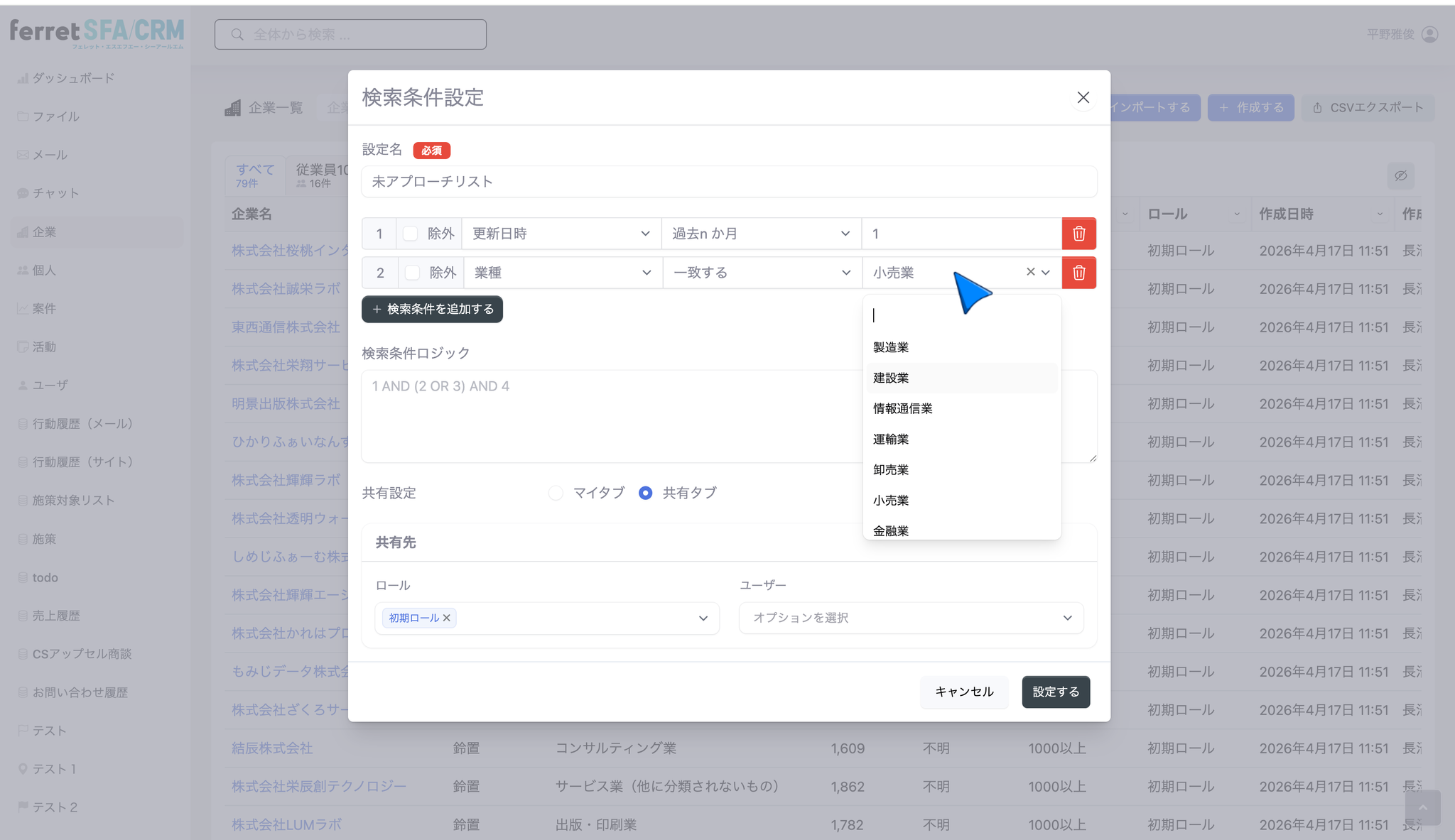Screen dimensions: 1455x840
Task: Click the テスト１ location pin icon
Action: (x=23, y=768)
